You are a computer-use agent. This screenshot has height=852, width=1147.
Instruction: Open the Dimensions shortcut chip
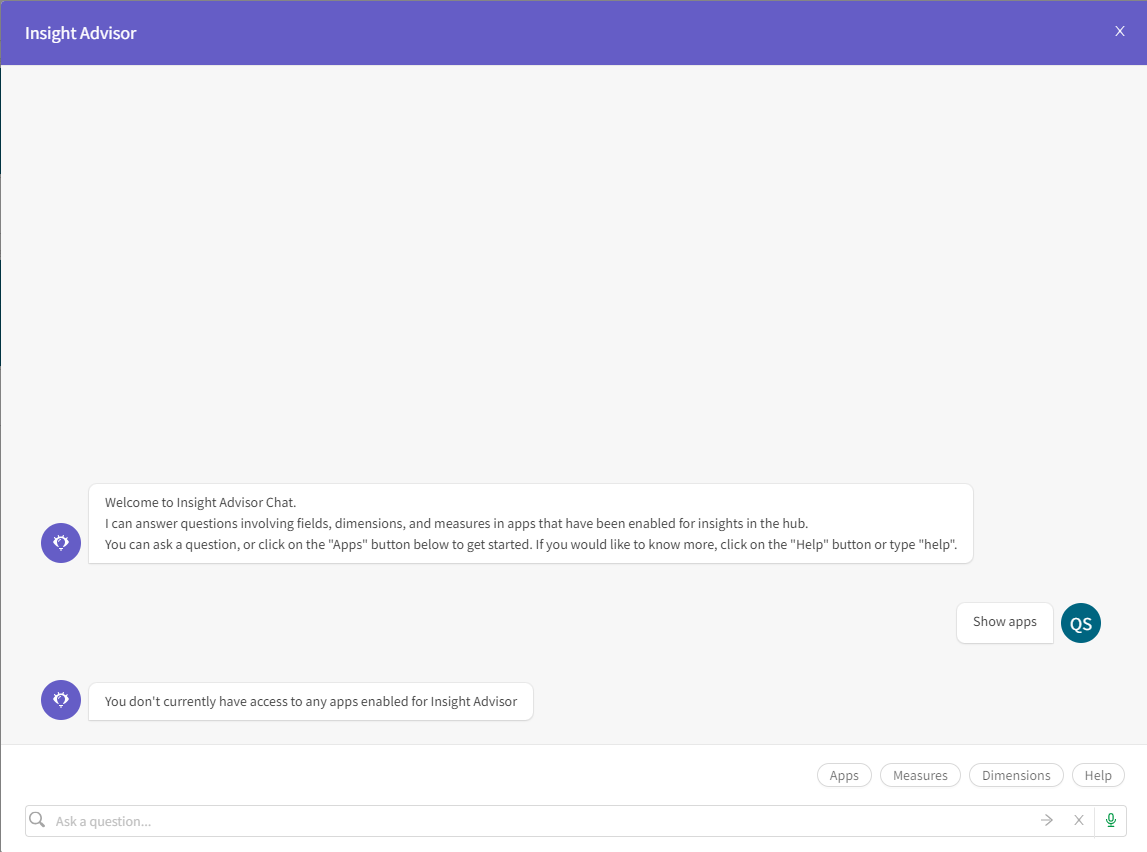pyautogui.click(x=1016, y=775)
